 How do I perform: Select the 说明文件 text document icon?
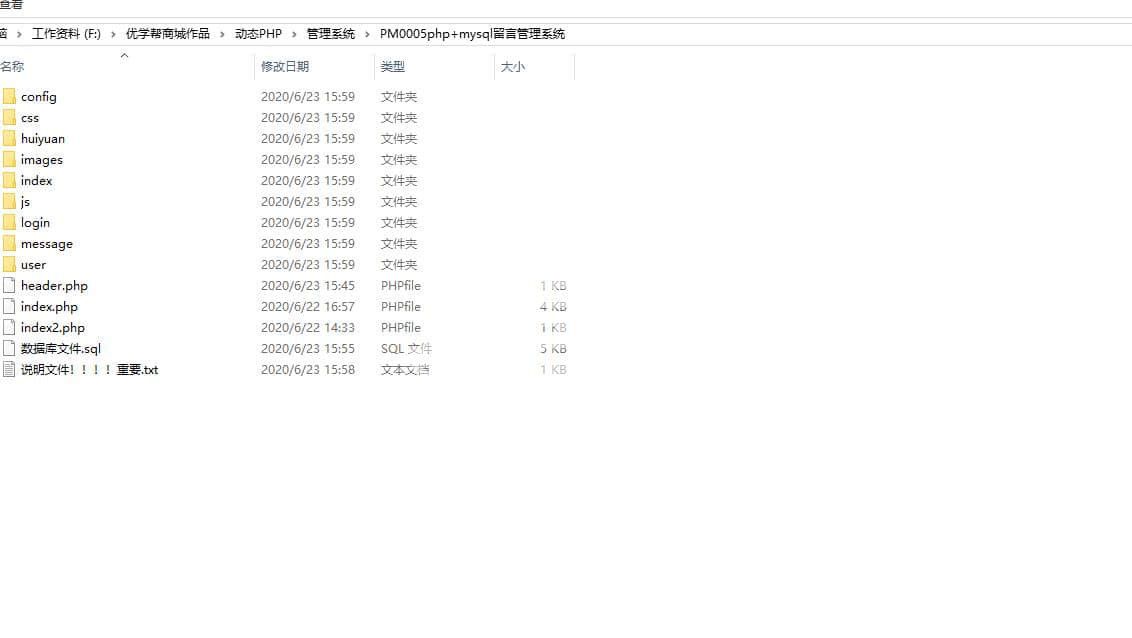click(9, 370)
